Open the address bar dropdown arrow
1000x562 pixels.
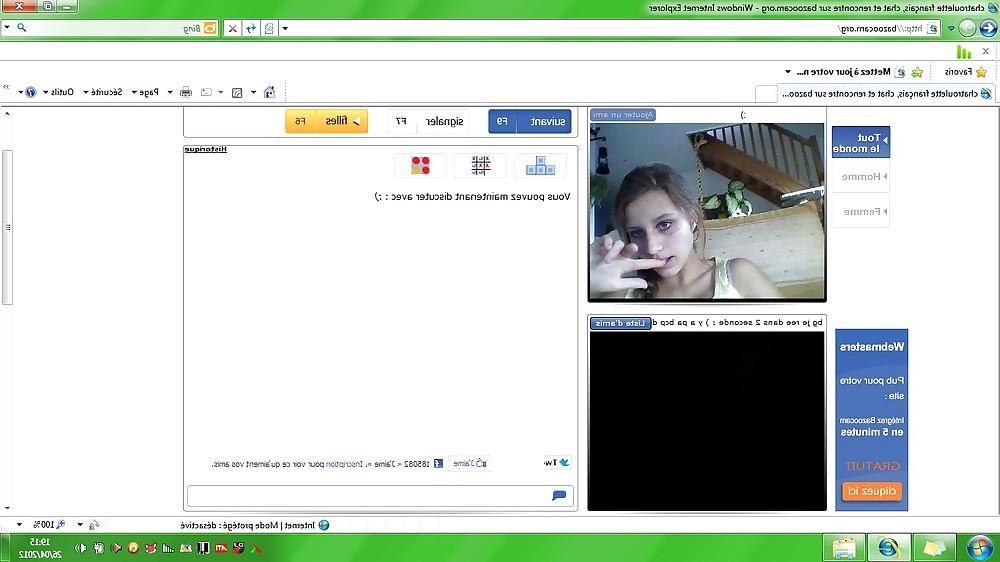pyautogui.click(x=285, y=29)
